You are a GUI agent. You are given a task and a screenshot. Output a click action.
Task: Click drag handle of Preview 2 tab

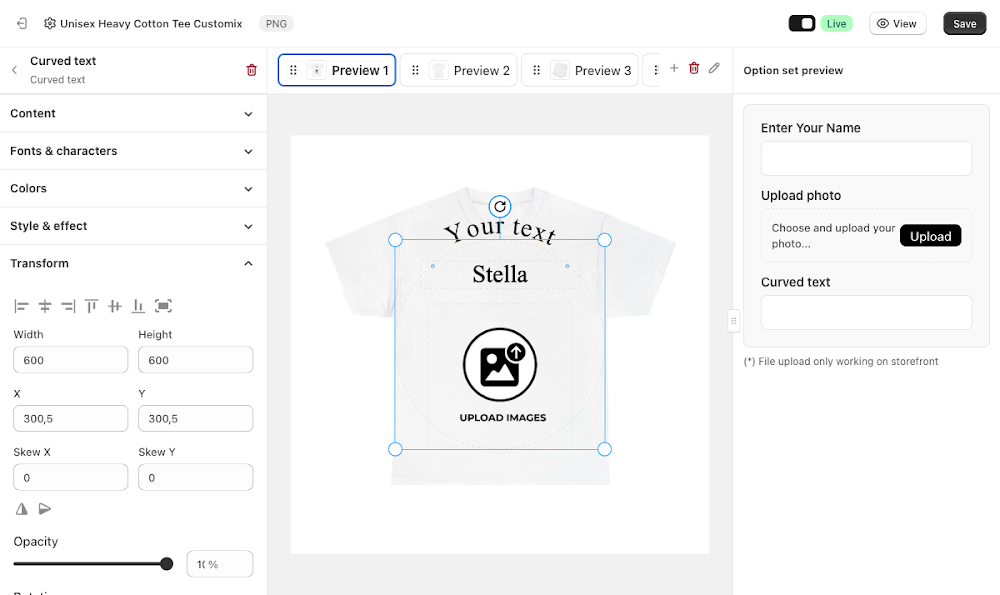click(x=415, y=70)
